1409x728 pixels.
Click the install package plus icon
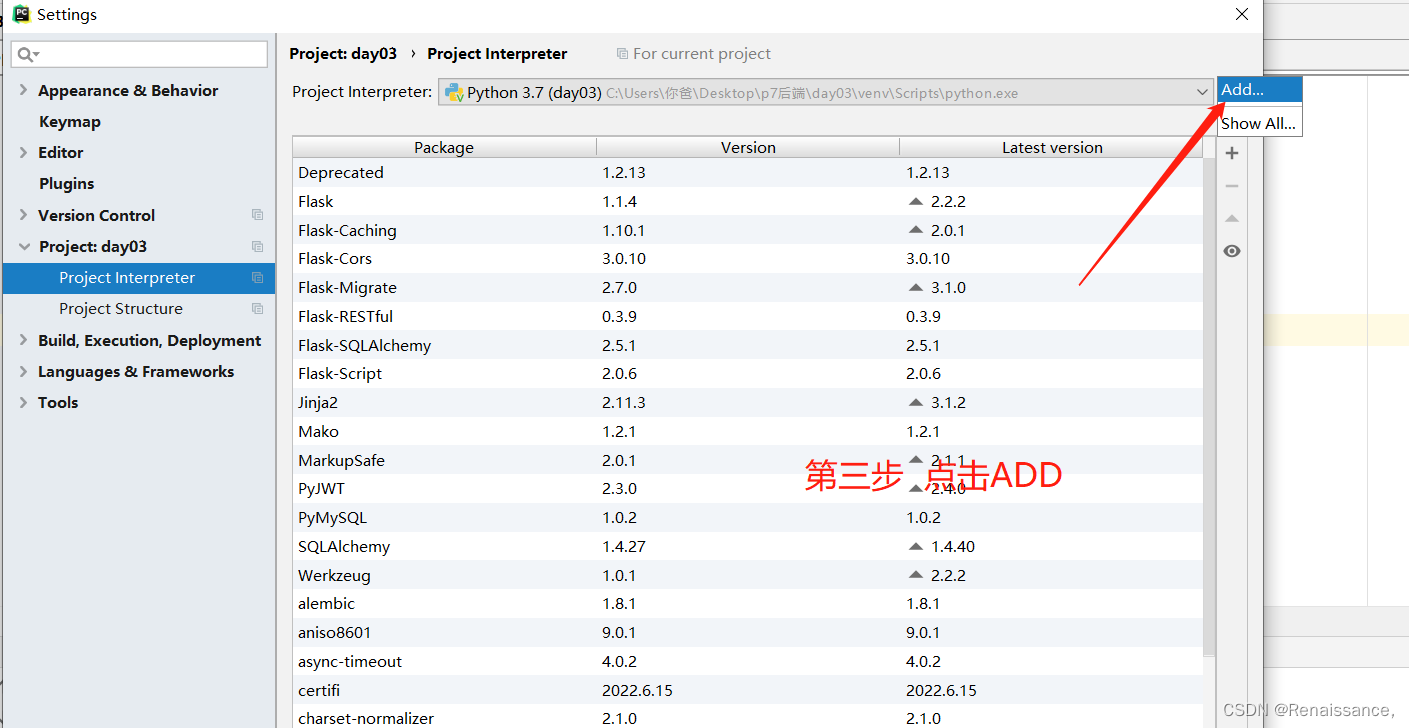[x=1232, y=153]
